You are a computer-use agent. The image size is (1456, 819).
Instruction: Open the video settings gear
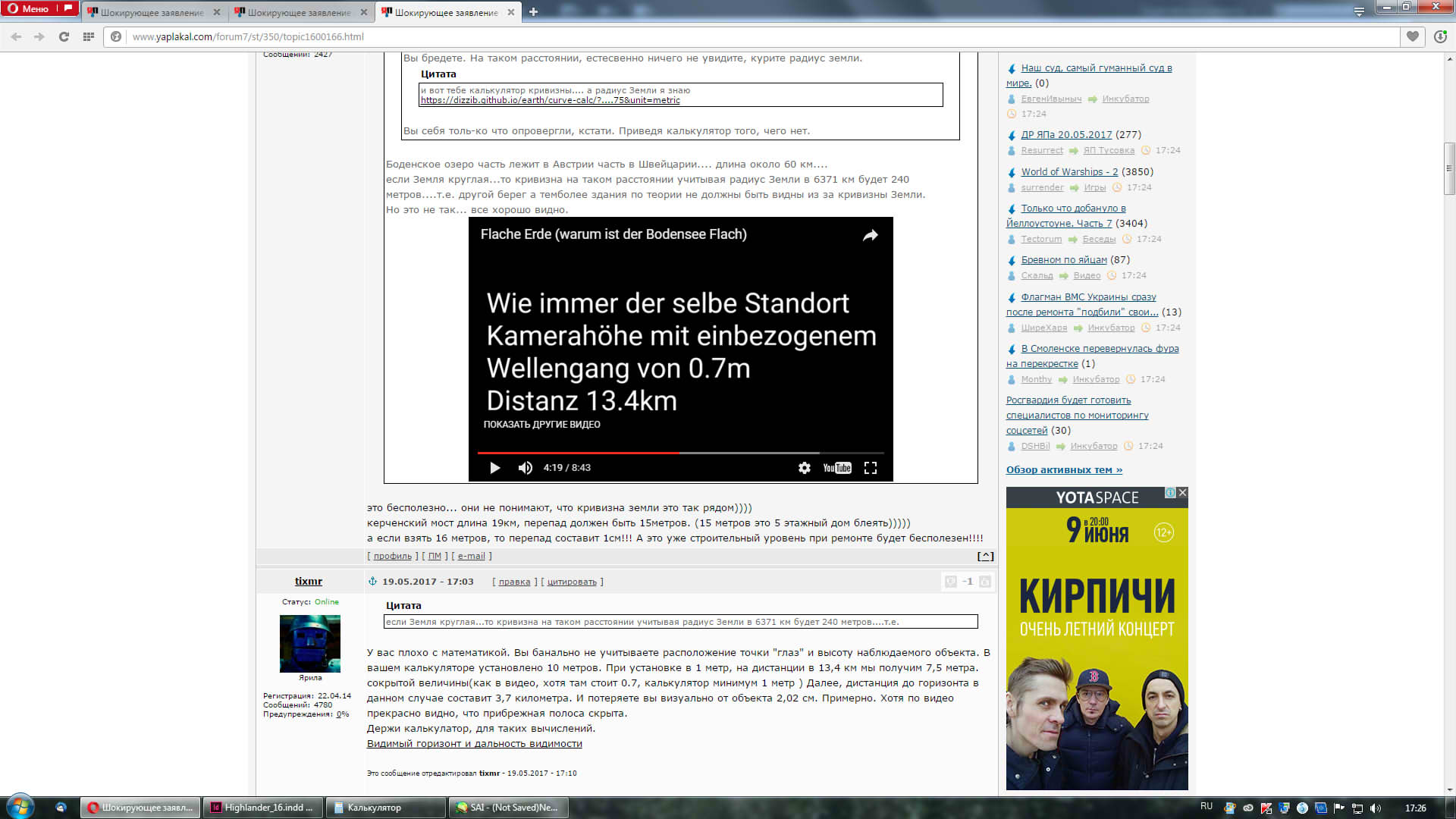pyautogui.click(x=804, y=468)
